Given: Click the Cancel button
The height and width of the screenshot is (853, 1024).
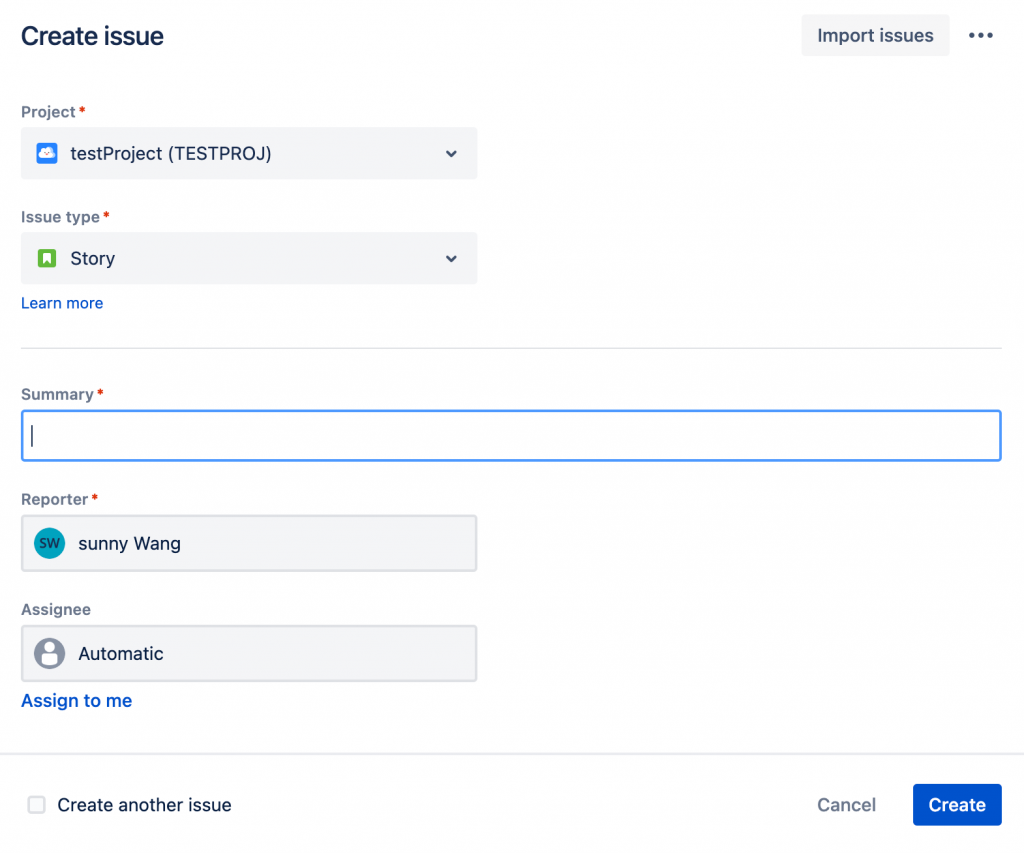Looking at the screenshot, I should point(846,805).
